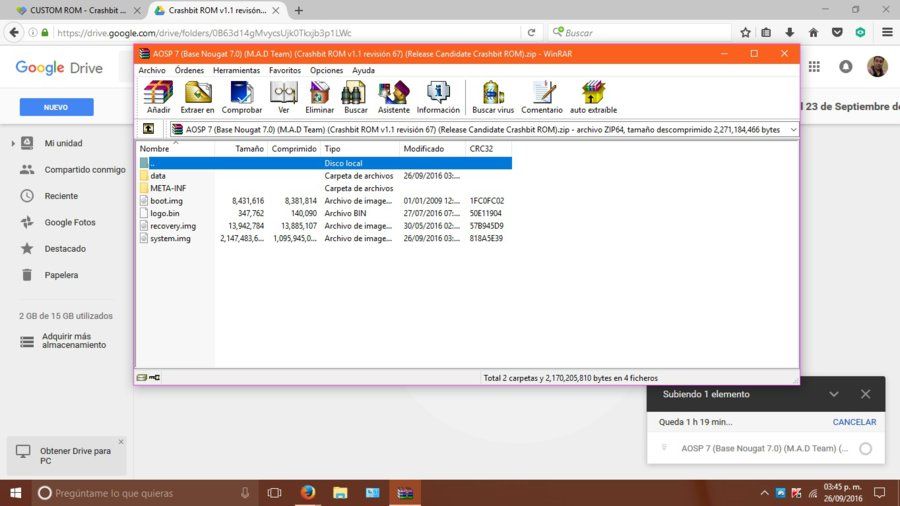Viewport: 900px width, 506px height.
Task: Open the Favoritos menu
Action: coord(285,70)
